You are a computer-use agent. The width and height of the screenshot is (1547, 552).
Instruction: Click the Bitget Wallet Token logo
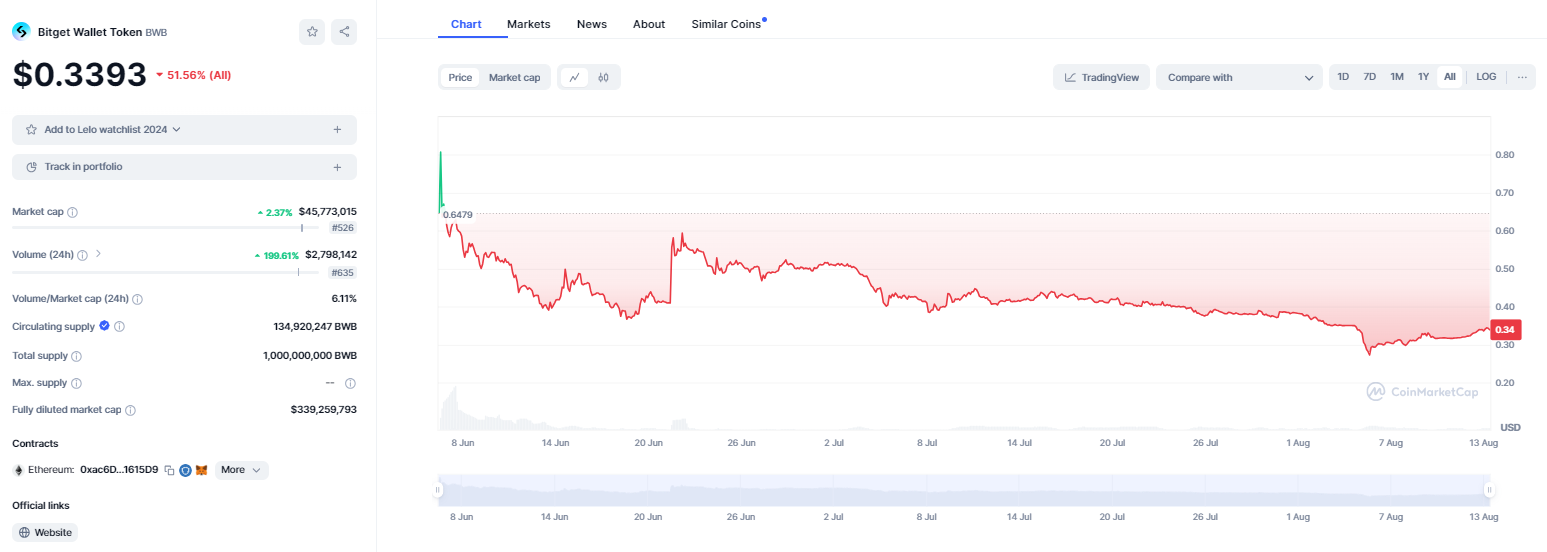click(x=21, y=32)
